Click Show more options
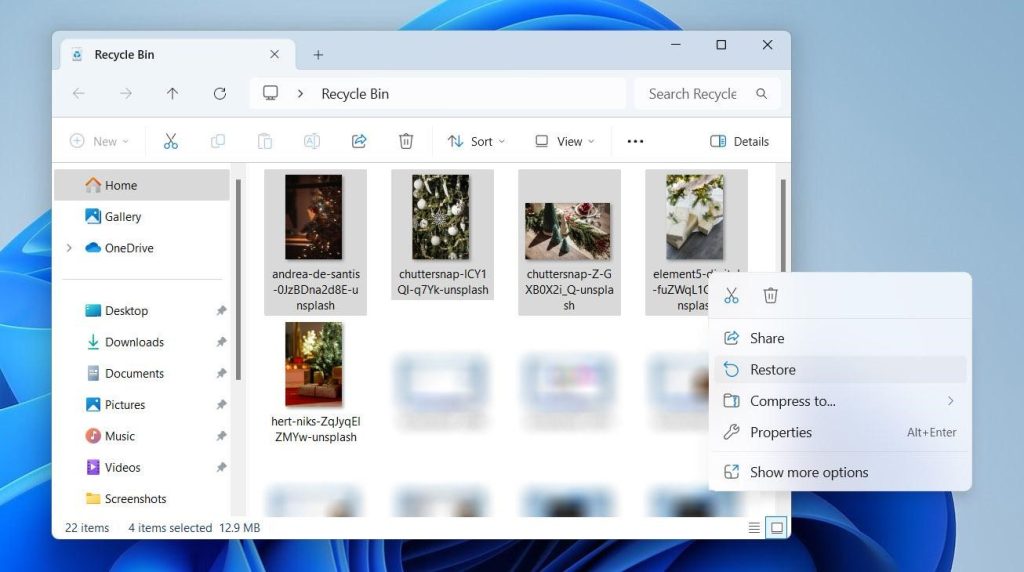The height and width of the screenshot is (572, 1024). click(x=840, y=472)
